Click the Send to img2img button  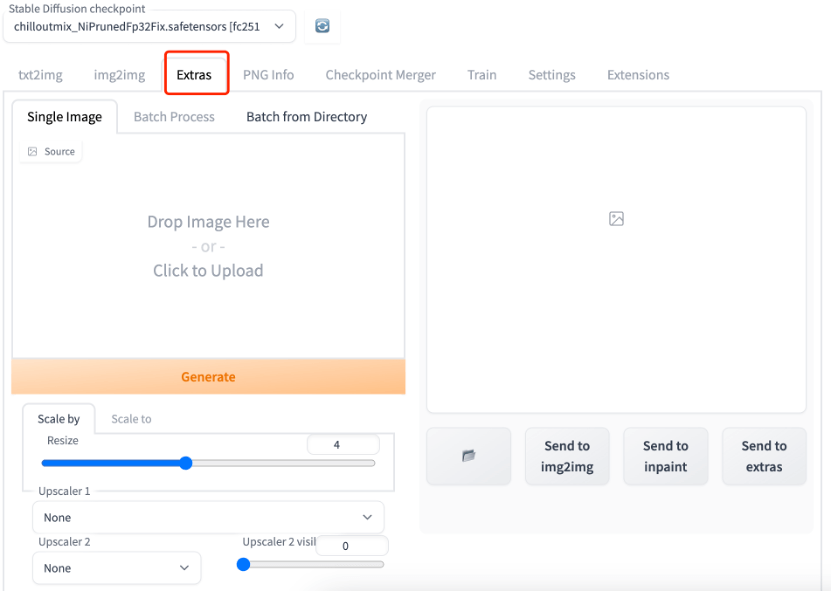click(x=567, y=456)
